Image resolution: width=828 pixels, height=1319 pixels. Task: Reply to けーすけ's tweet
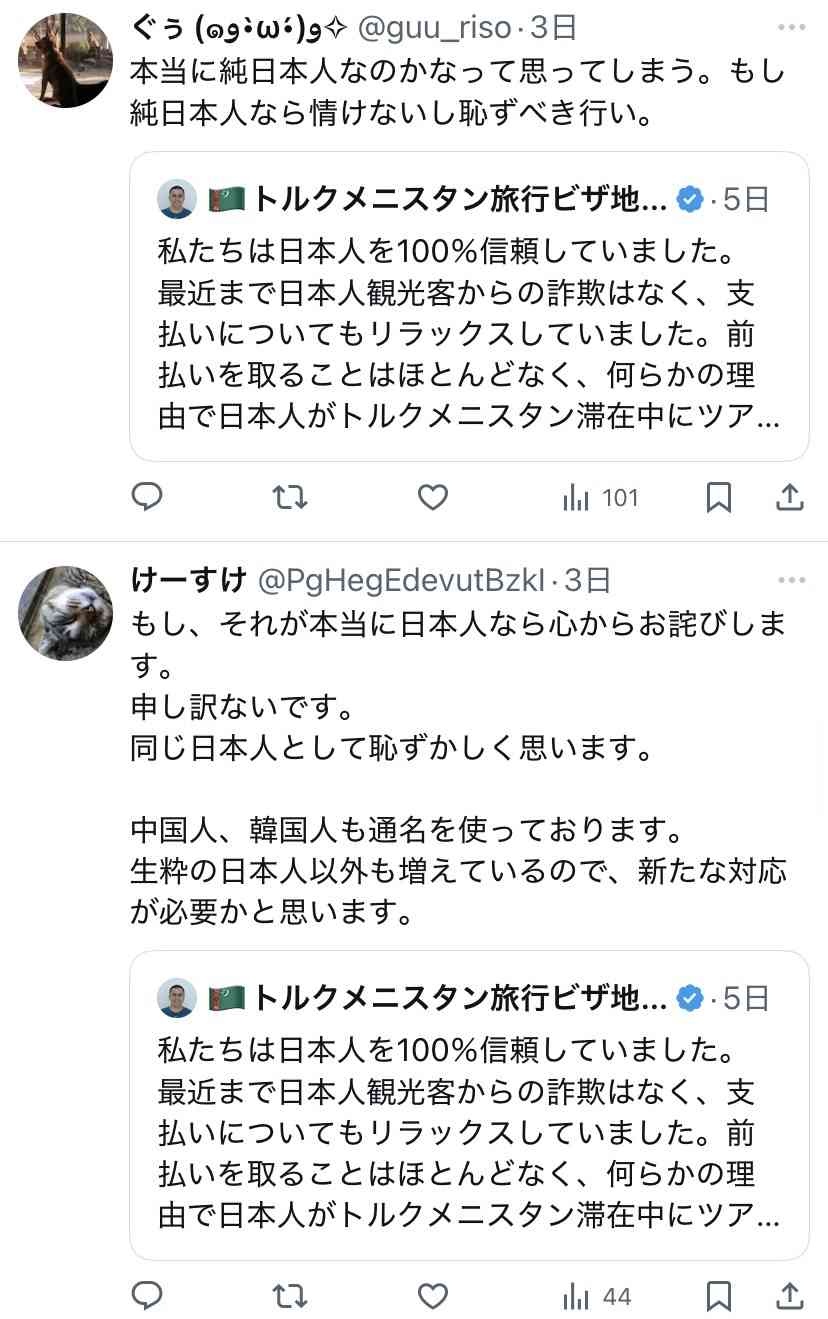[148, 1296]
